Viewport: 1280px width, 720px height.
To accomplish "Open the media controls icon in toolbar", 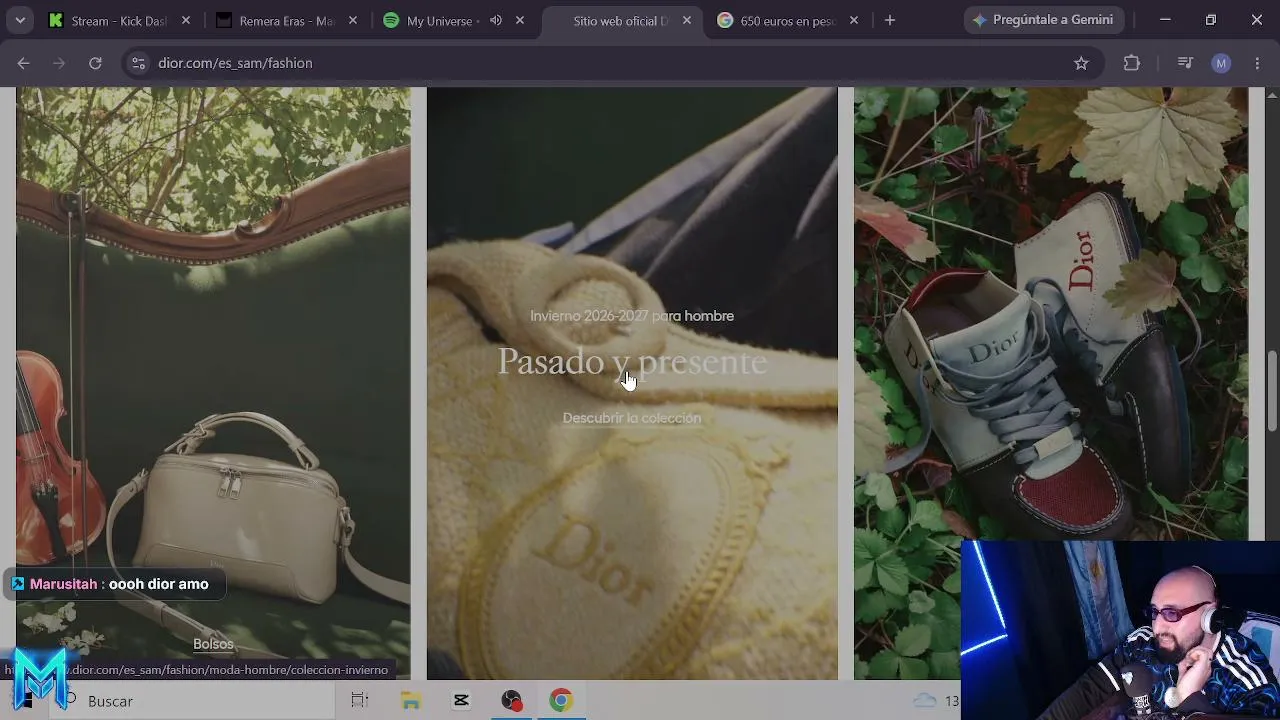I will point(1185,63).
